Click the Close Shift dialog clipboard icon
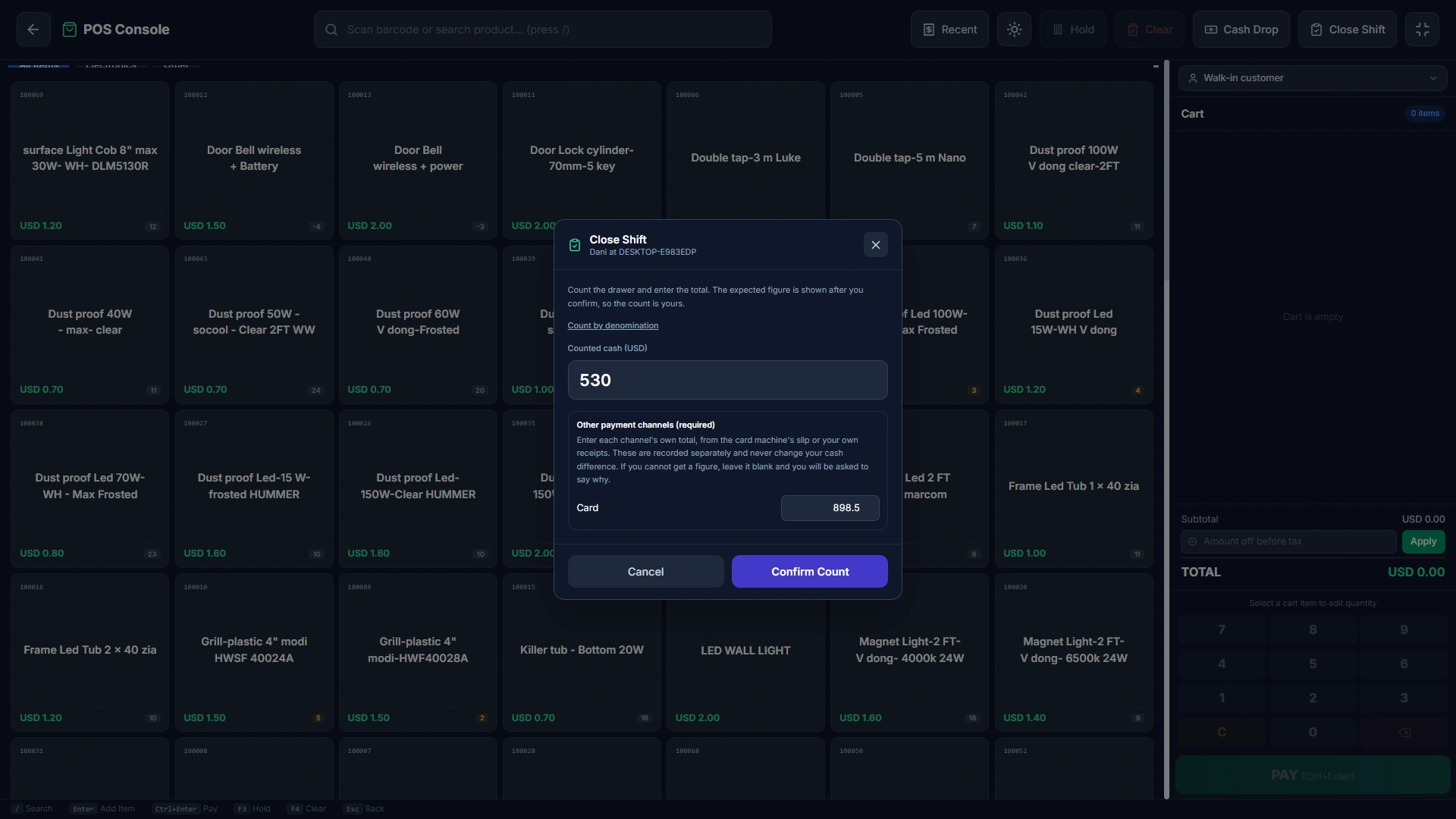 [575, 245]
